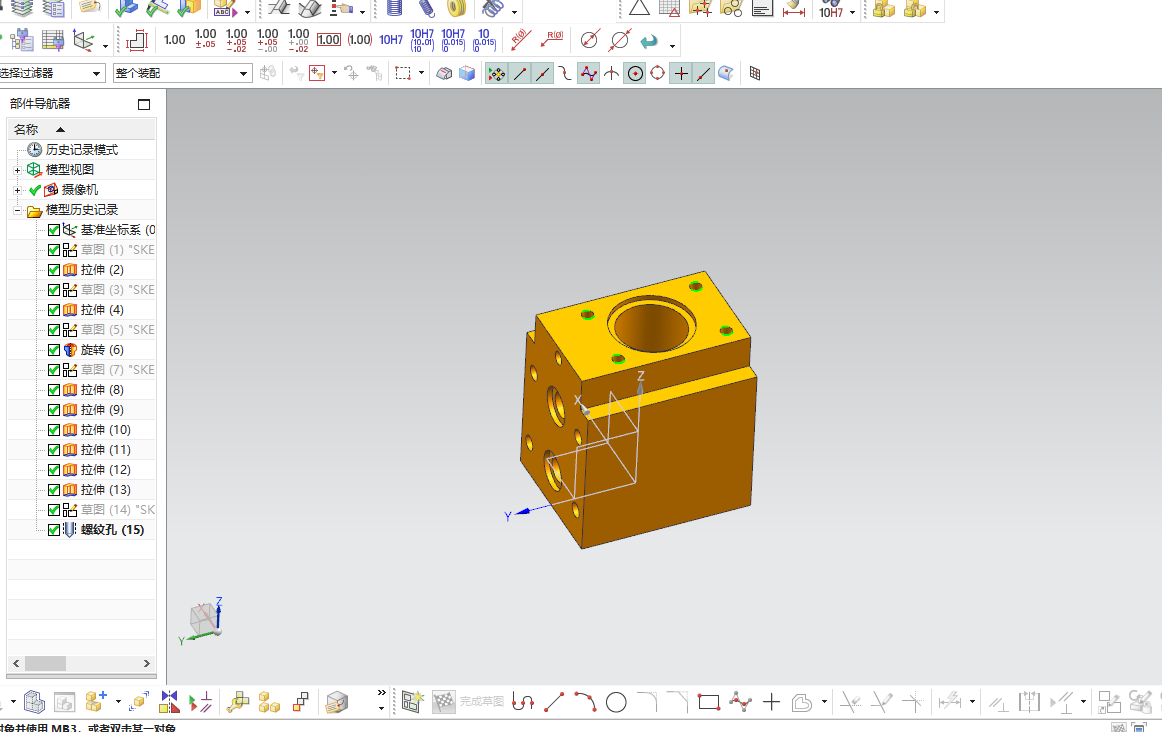Select the Point (plus) sketch tool

click(771, 702)
